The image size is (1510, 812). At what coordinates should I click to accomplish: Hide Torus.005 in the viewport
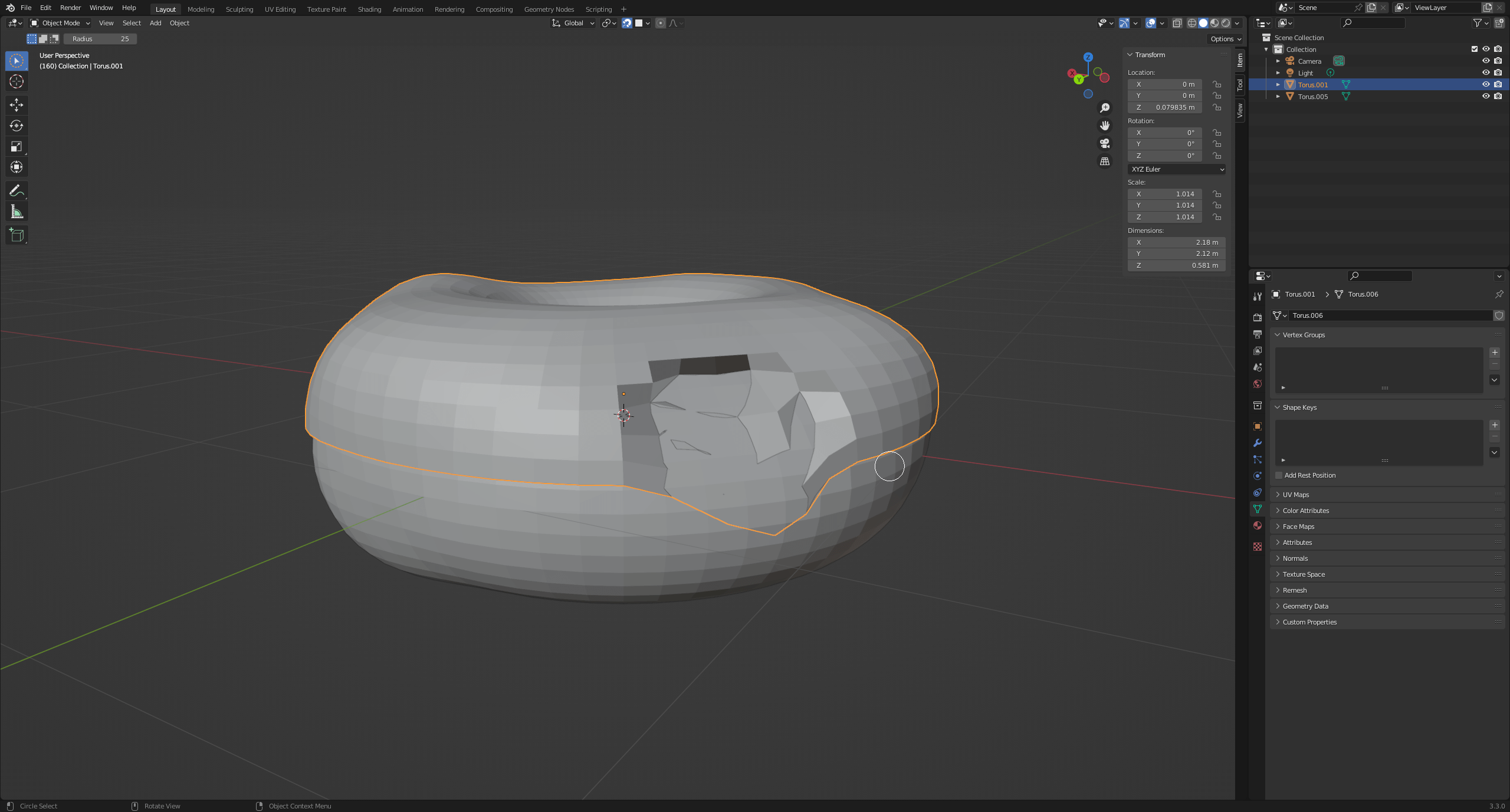coord(1486,96)
